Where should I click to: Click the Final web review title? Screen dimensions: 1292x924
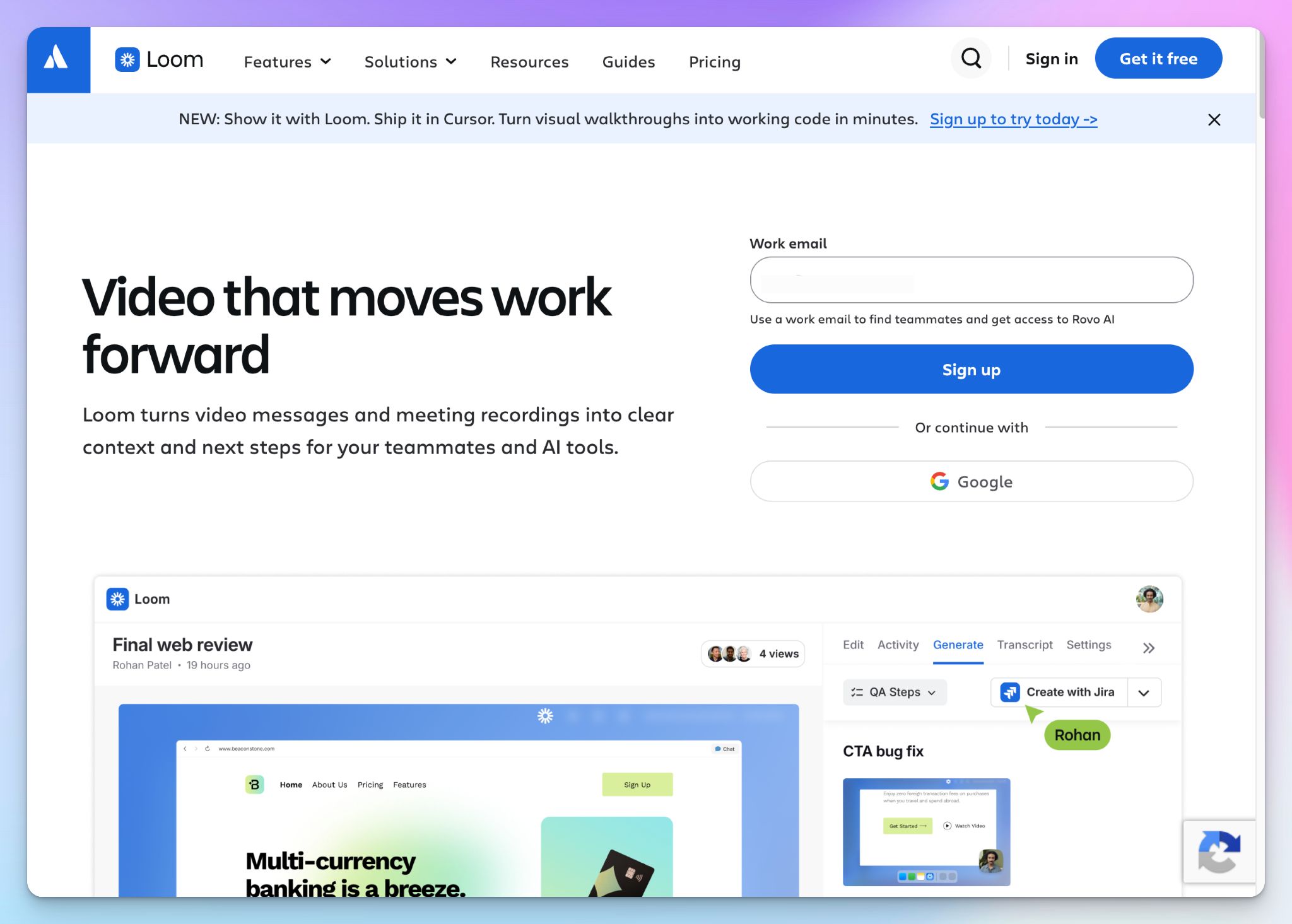click(x=182, y=645)
